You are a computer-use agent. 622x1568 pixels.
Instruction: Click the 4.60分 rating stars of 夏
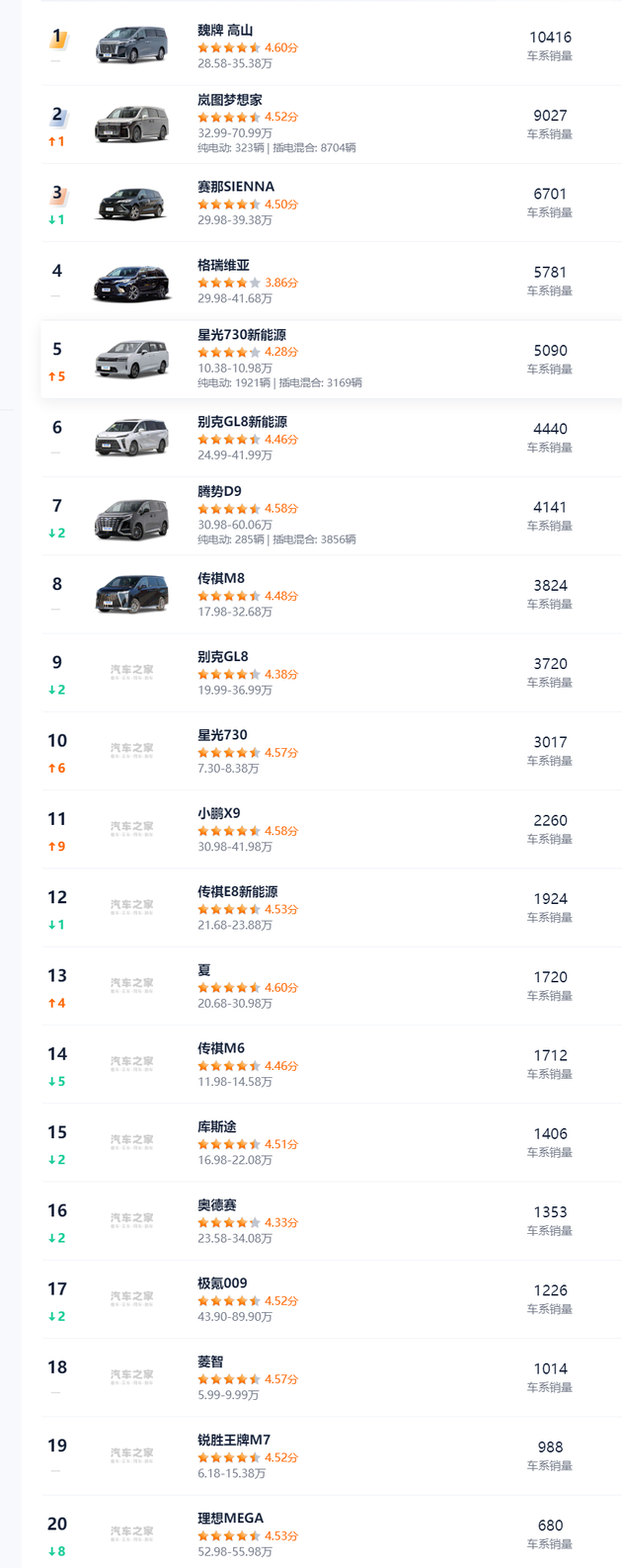(x=229, y=987)
